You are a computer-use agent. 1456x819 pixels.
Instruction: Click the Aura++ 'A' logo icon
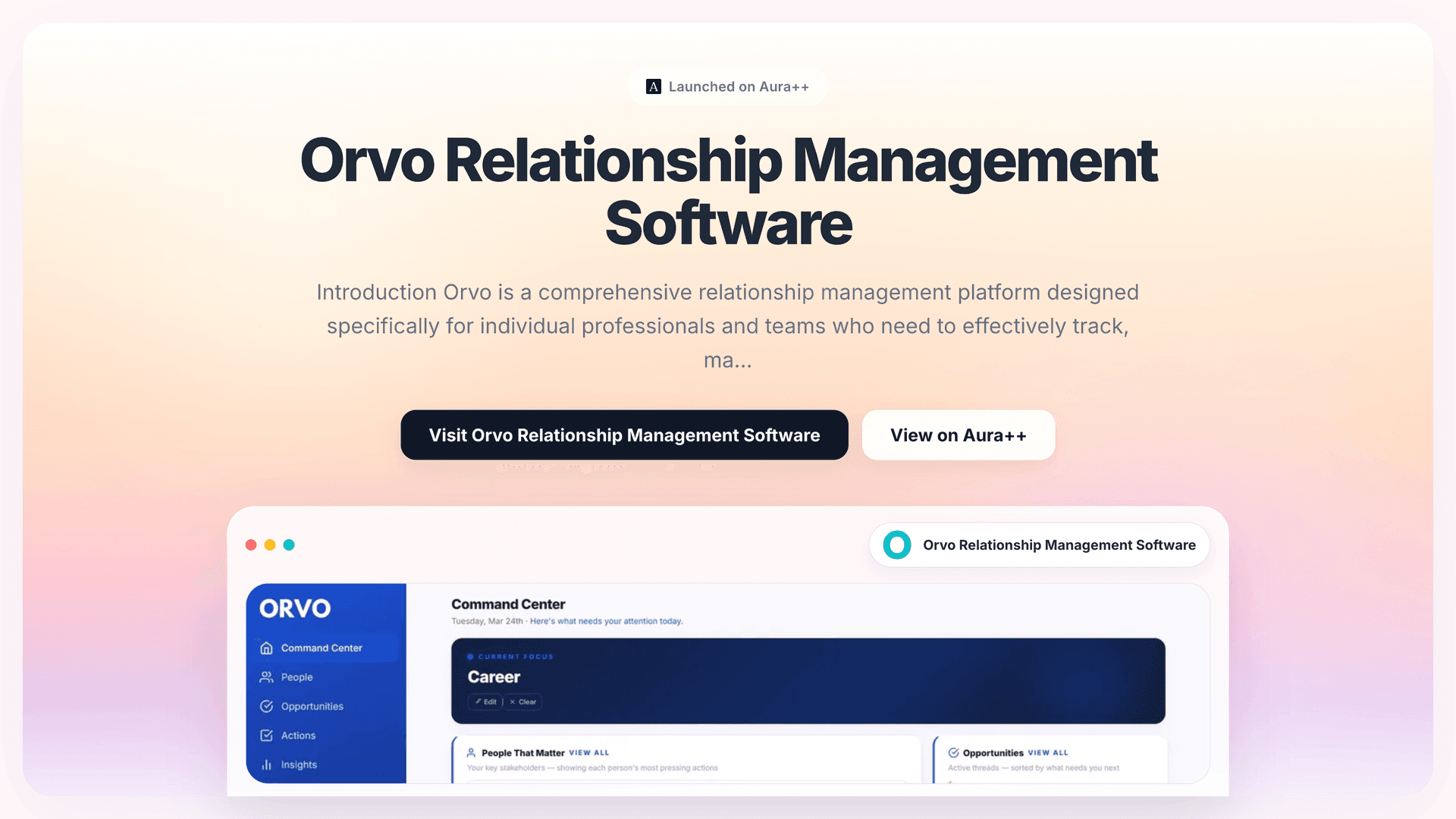[x=653, y=86]
